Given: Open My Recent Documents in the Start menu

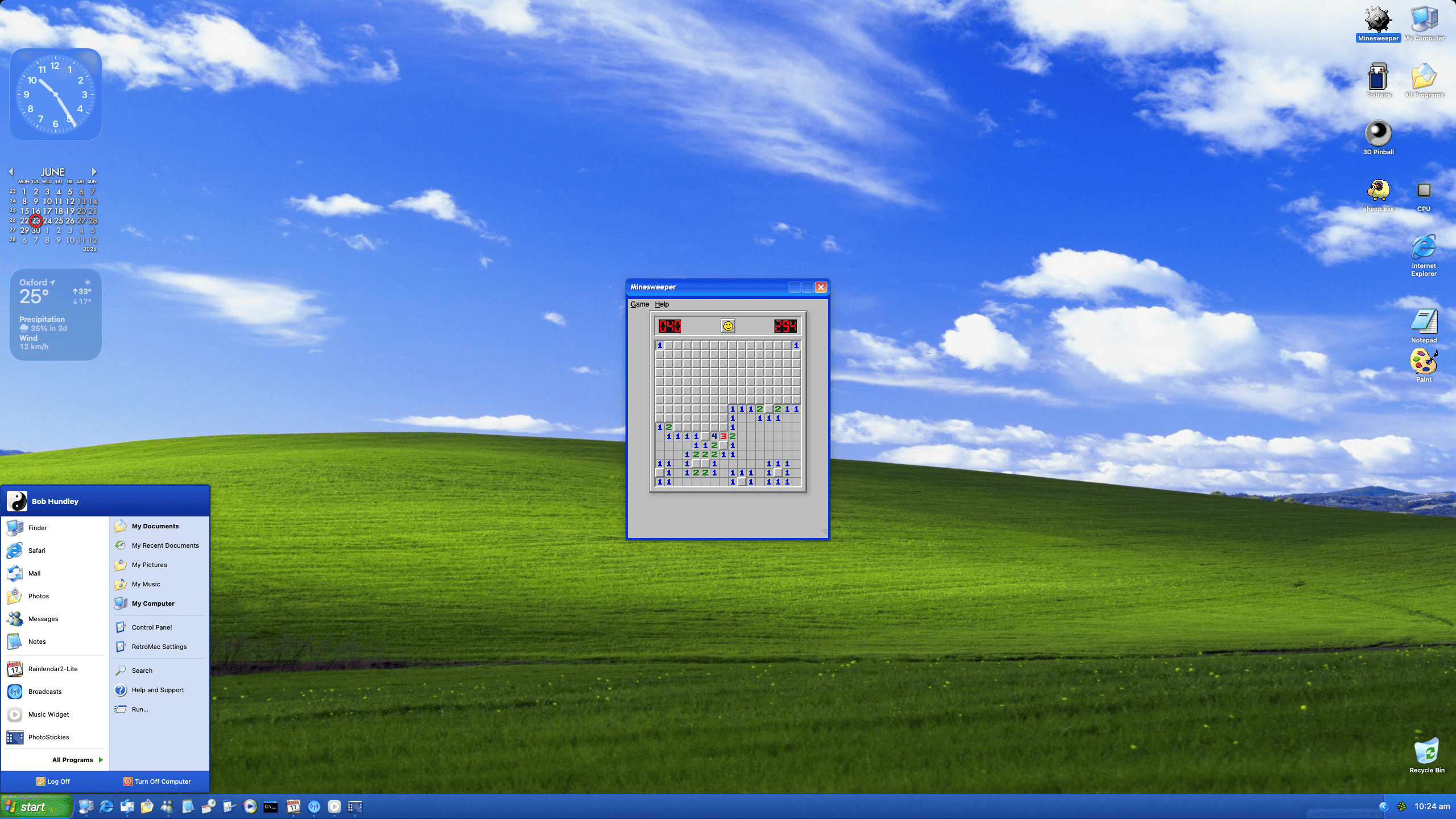Looking at the screenshot, I should [159, 545].
